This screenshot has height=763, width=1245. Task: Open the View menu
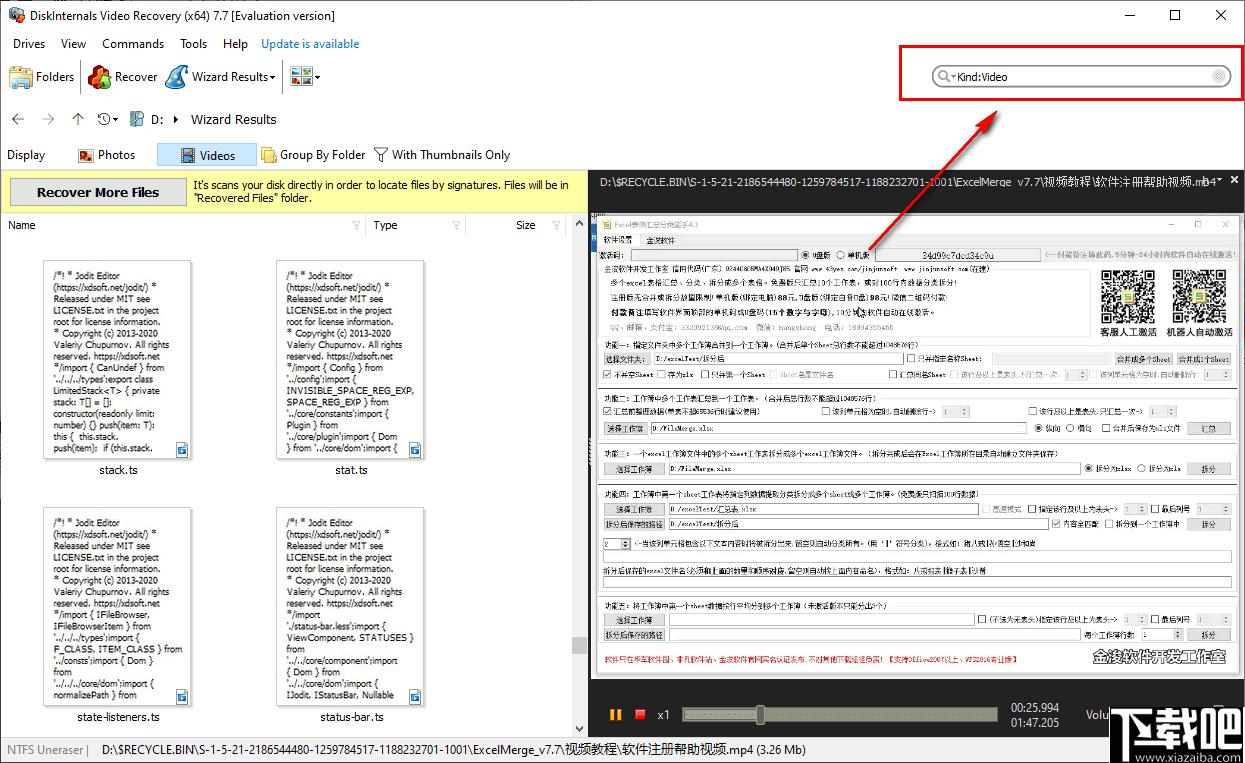(x=74, y=44)
